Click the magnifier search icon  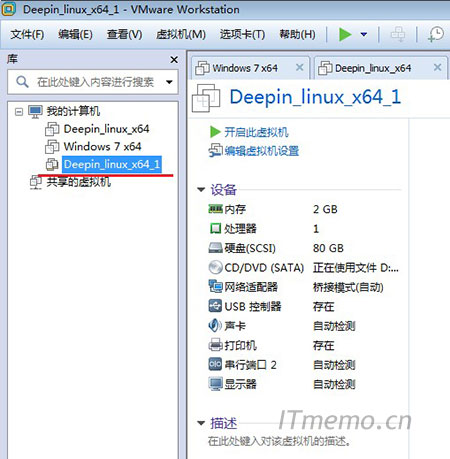22,82
